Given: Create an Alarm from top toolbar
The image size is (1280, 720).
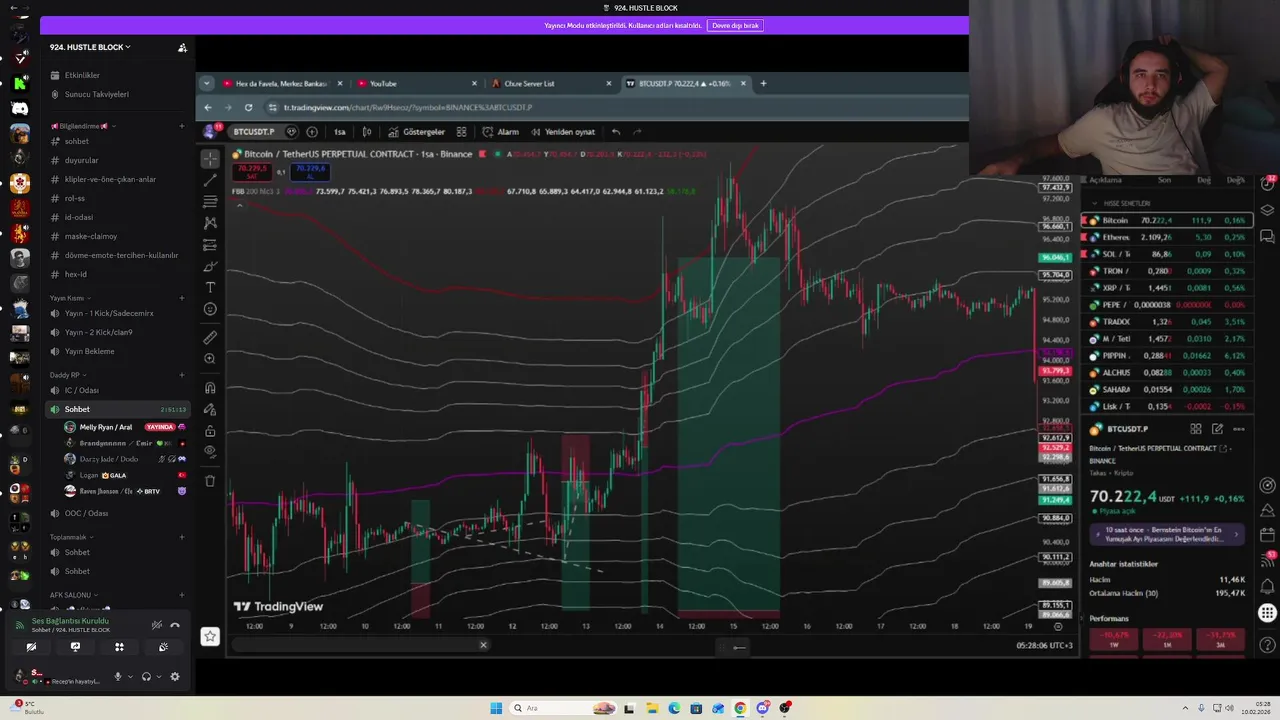Looking at the screenshot, I should [x=500, y=131].
